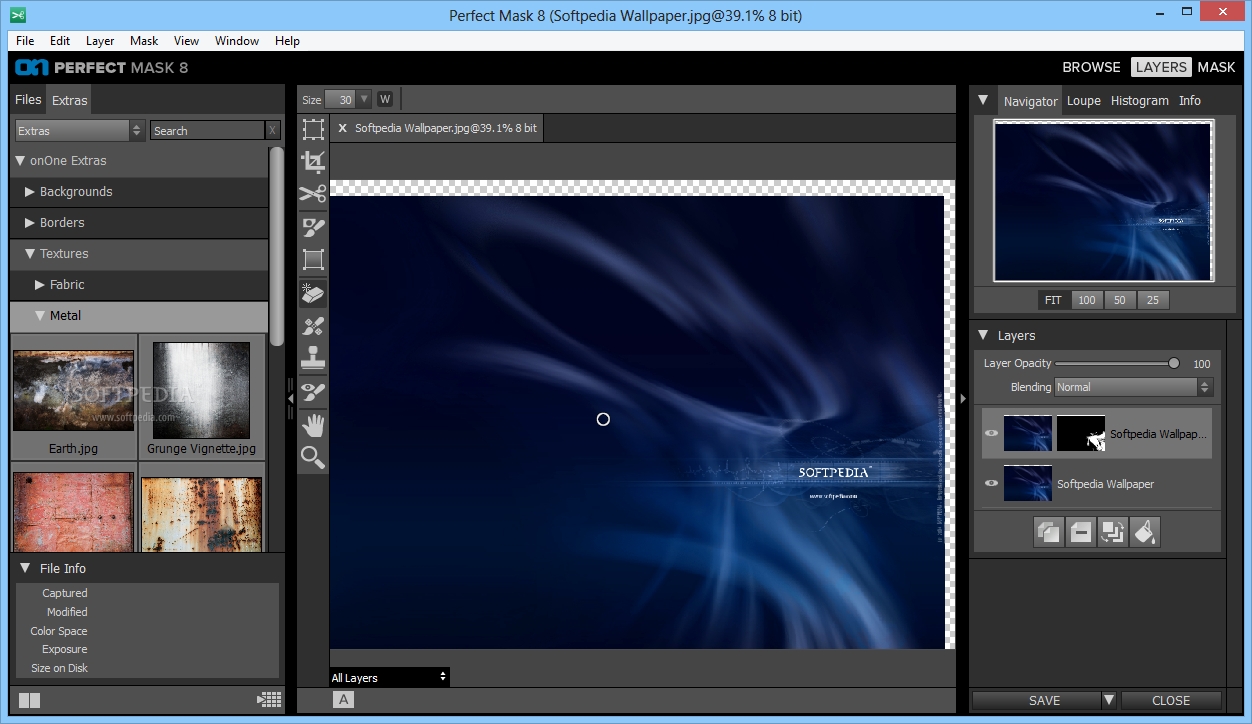Collapse the onOne Extras section
Image resolution: width=1252 pixels, height=724 pixels.
(19, 160)
